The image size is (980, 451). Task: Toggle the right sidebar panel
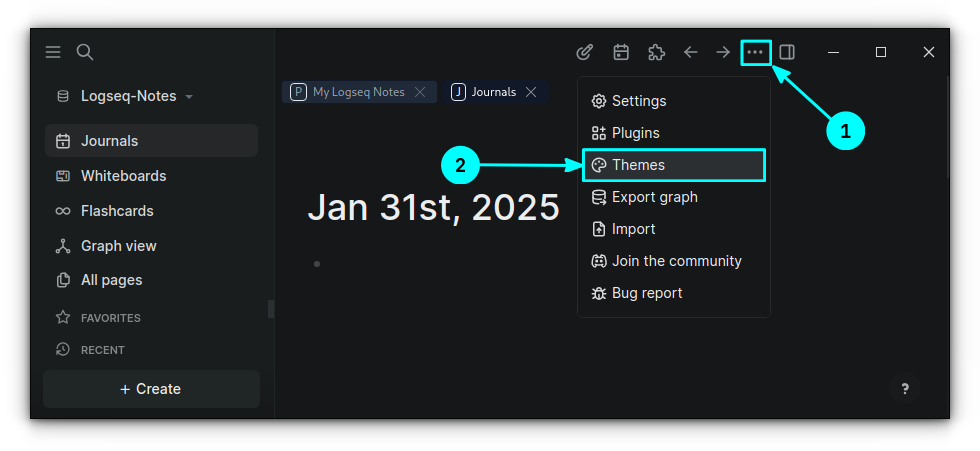pyautogui.click(x=787, y=52)
